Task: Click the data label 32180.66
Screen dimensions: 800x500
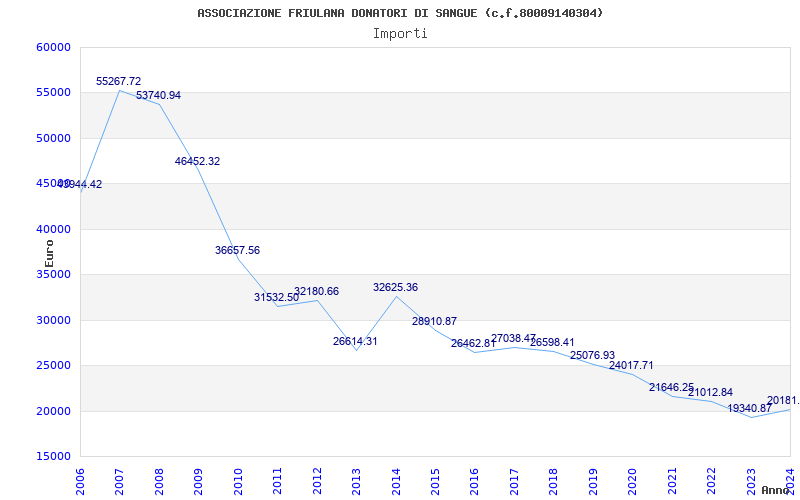Action: pyautogui.click(x=316, y=292)
